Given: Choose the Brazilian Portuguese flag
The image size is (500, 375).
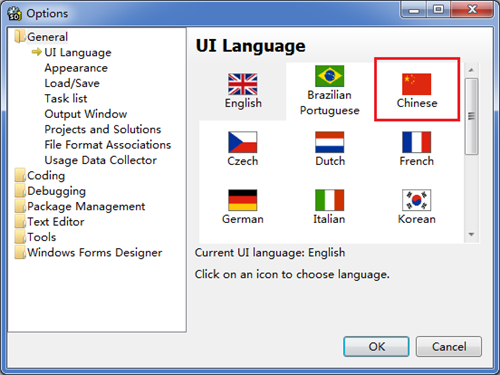Looking at the screenshot, I should (x=329, y=76).
